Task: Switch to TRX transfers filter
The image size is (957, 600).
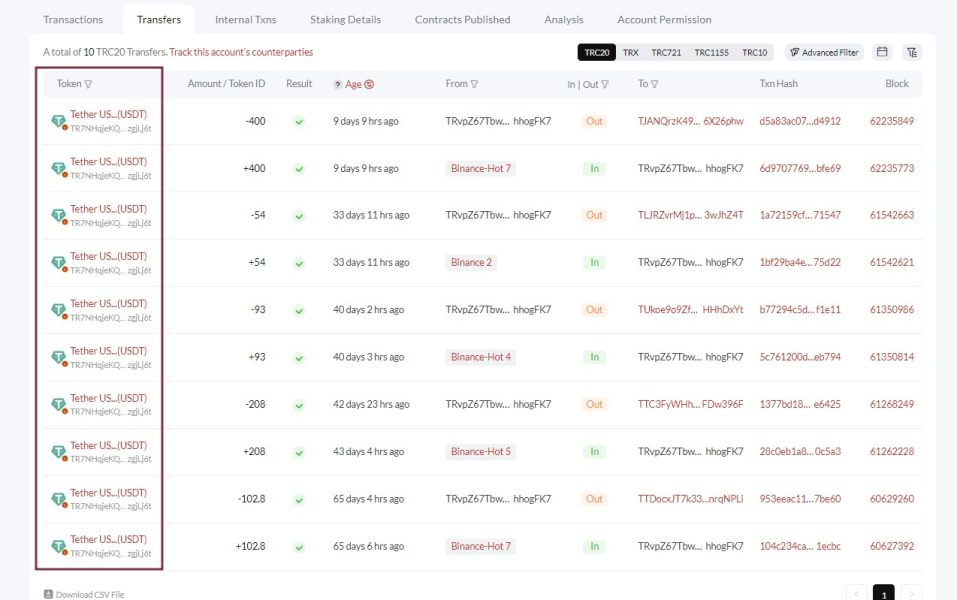Action: pos(630,52)
